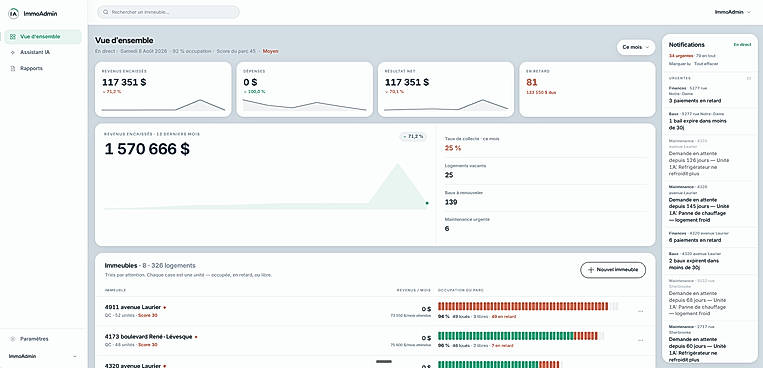The height and width of the screenshot is (368, 763).
Task: Open Paramètres in the sidebar
Action: pos(43,339)
